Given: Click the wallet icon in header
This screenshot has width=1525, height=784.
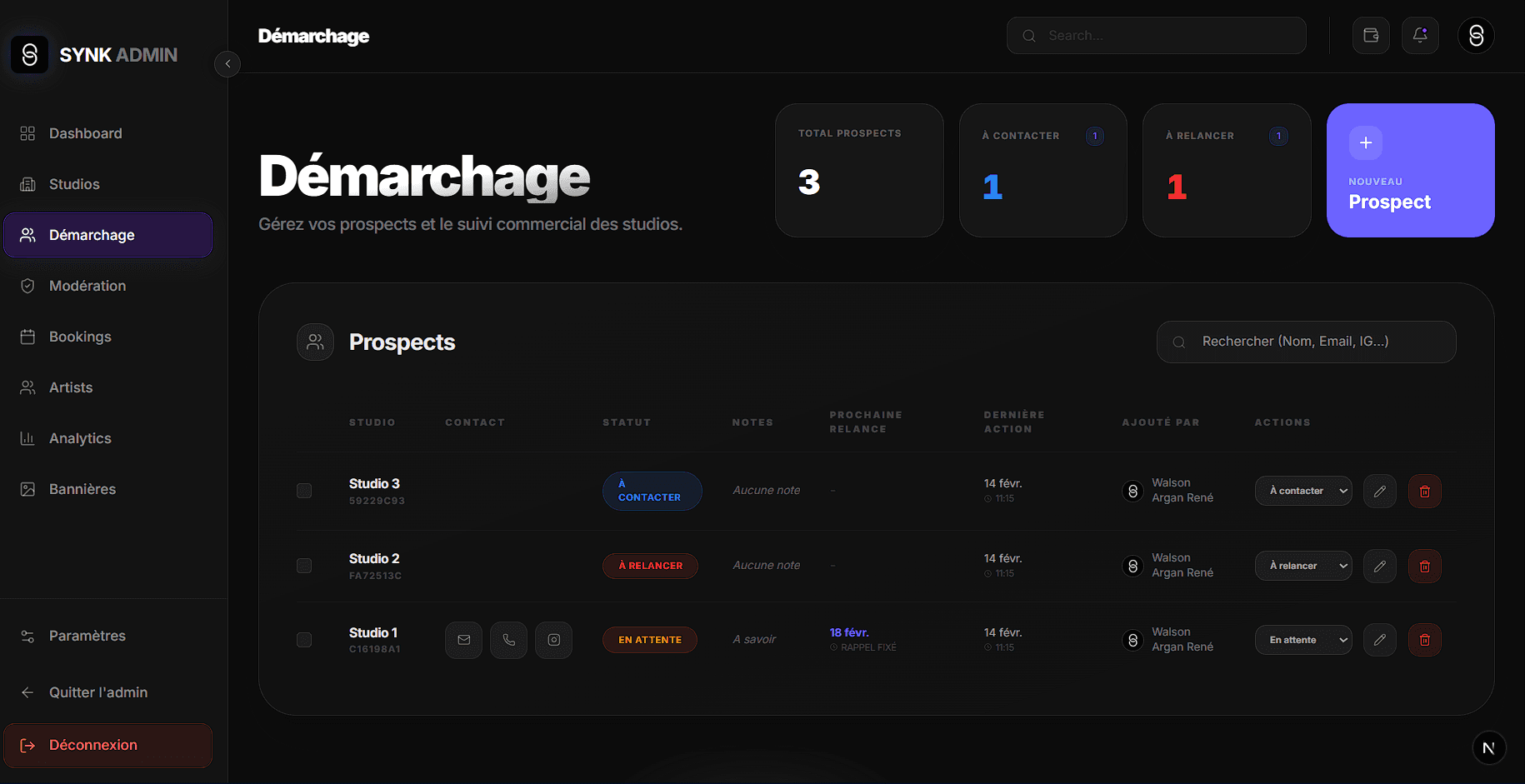Looking at the screenshot, I should pos(1371,36).
